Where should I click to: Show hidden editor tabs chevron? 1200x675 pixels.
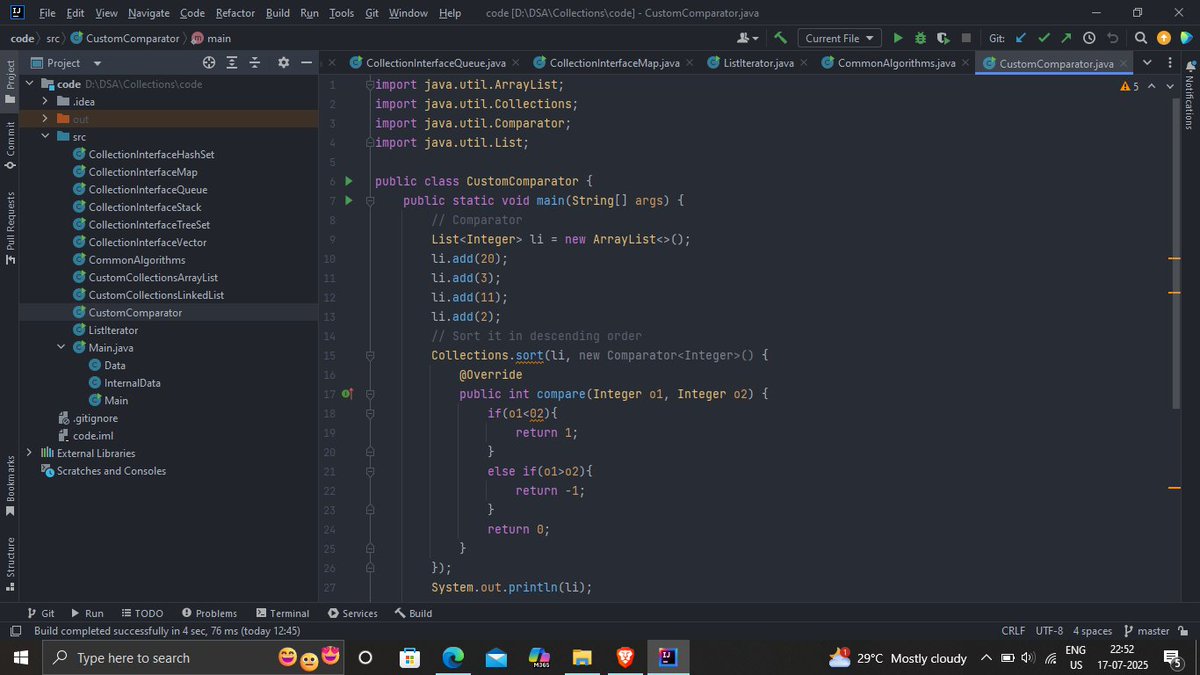coord(1147,62)
